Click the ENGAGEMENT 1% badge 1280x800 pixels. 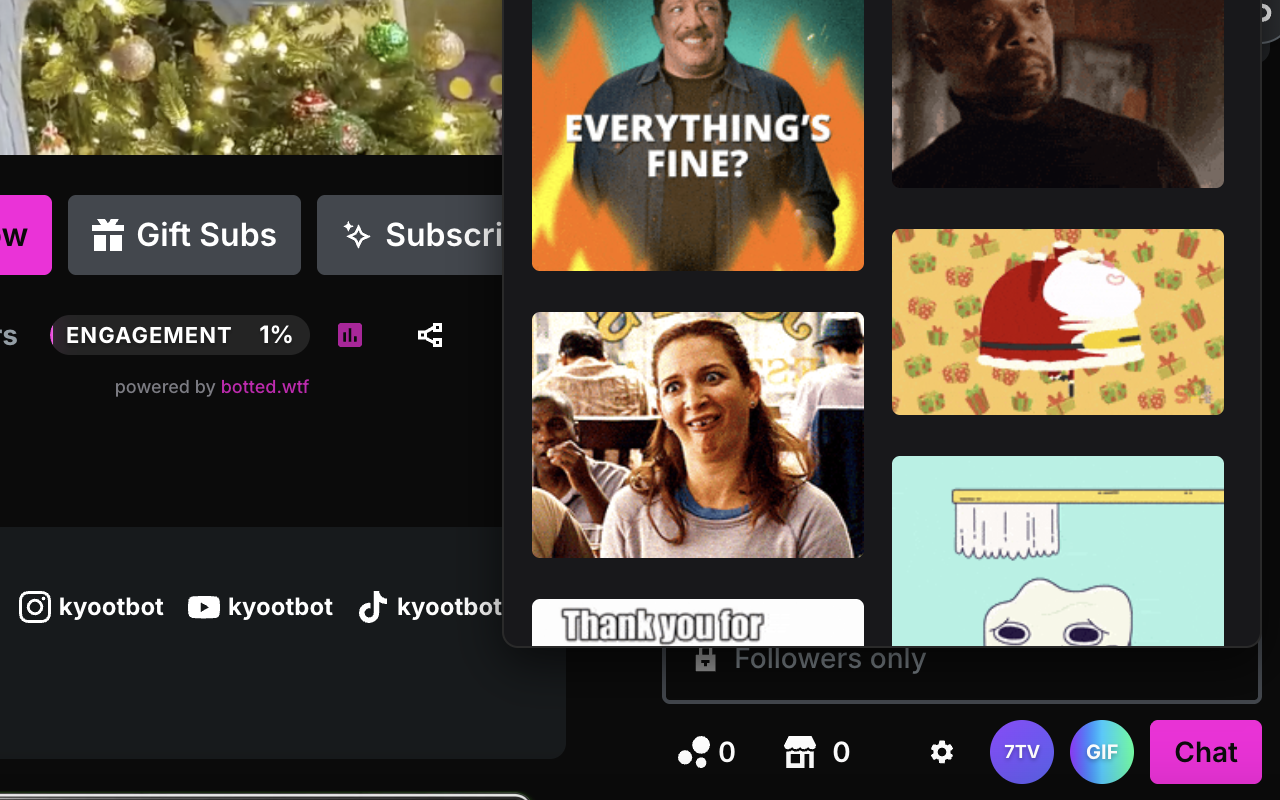click(x=180, y=335)
